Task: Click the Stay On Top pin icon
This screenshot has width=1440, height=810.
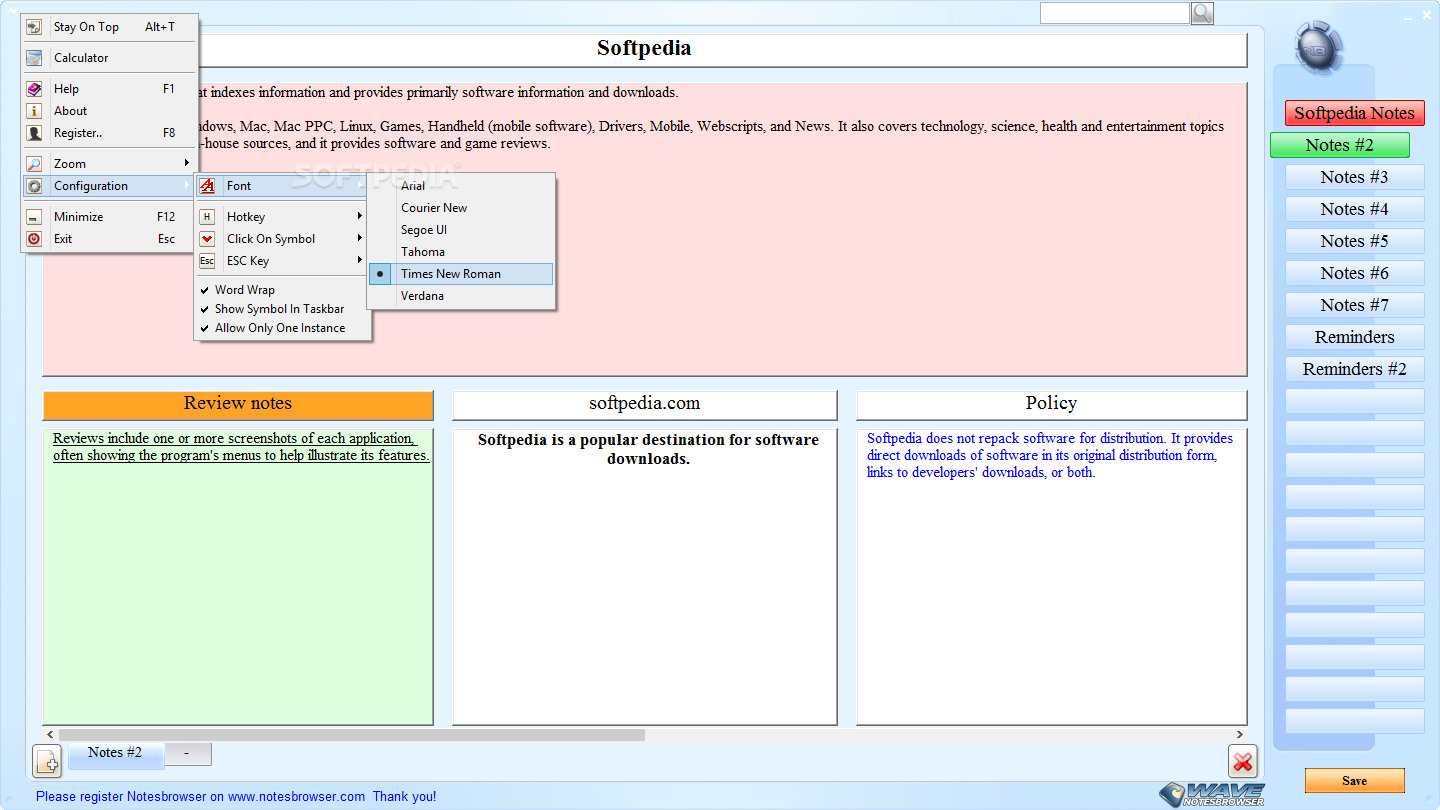Action: 34,27
